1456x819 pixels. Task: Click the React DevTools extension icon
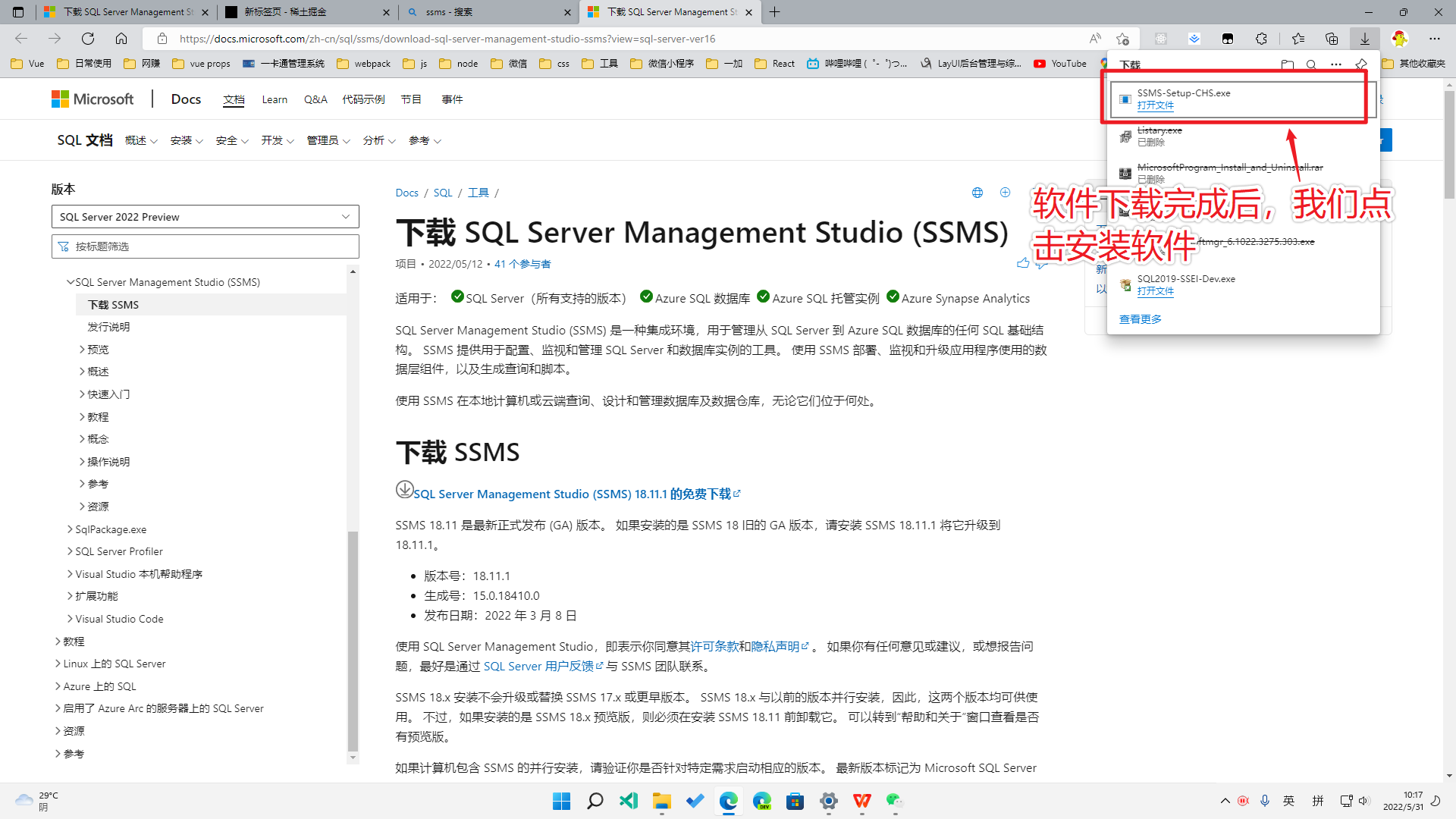1161,39
